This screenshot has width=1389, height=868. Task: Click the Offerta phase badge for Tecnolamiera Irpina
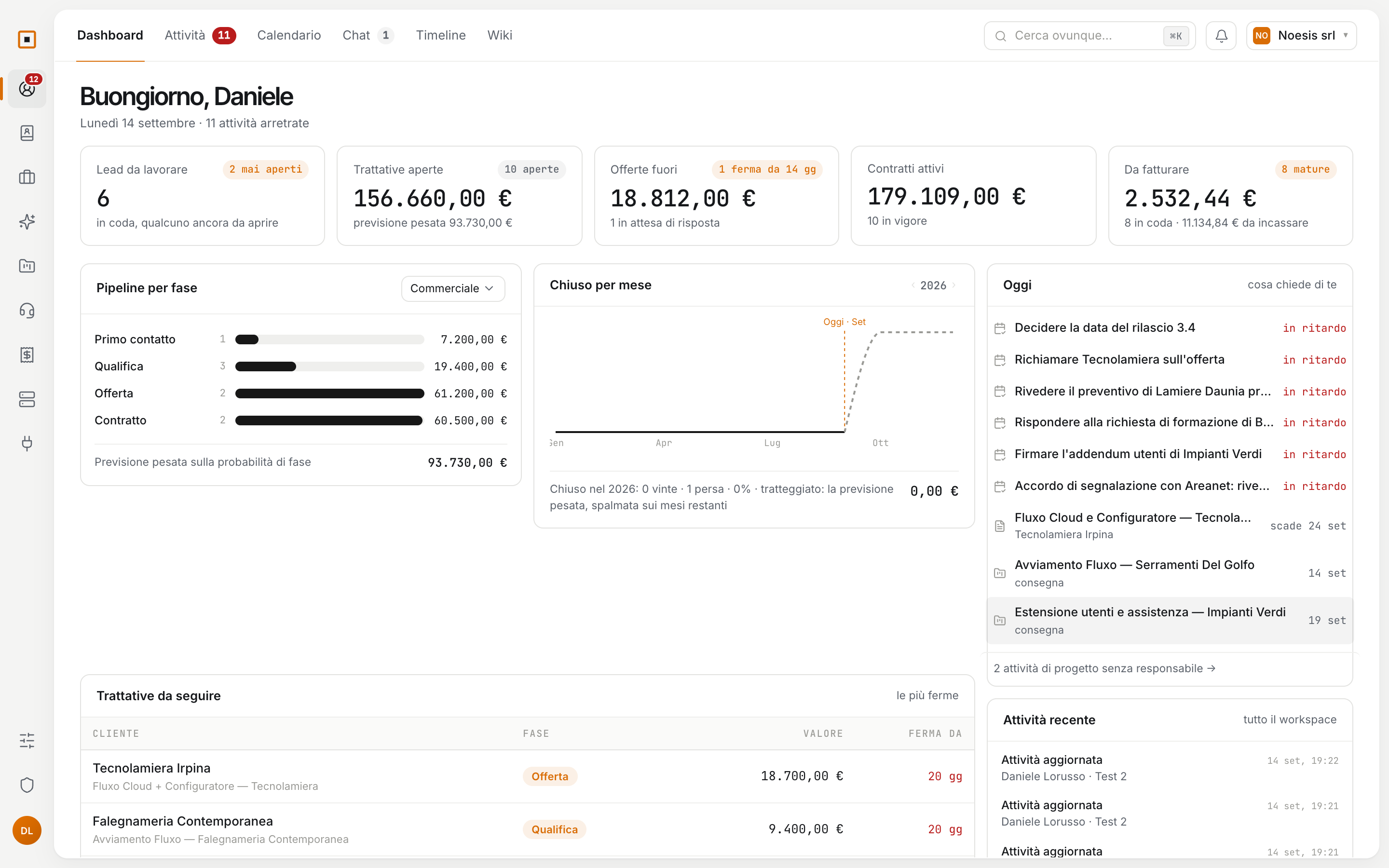point(549,776)
